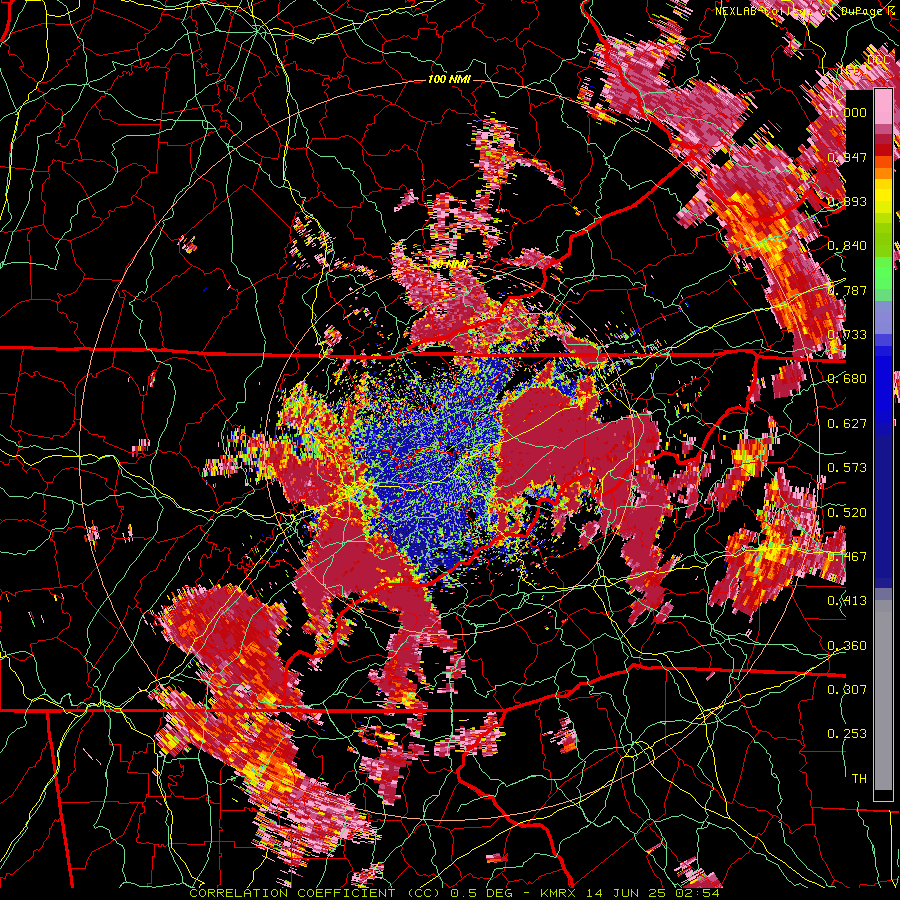Click the KMRX station identifier in caption
The height and width of the screenshot is (900, 900).
point(560,893)
